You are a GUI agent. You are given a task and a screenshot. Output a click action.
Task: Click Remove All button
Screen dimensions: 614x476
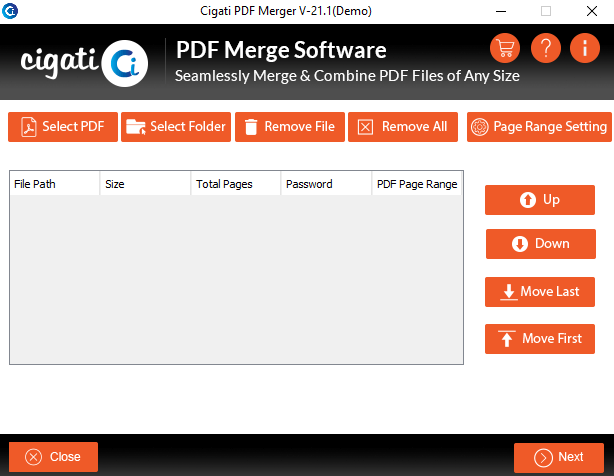pos(403,127)
